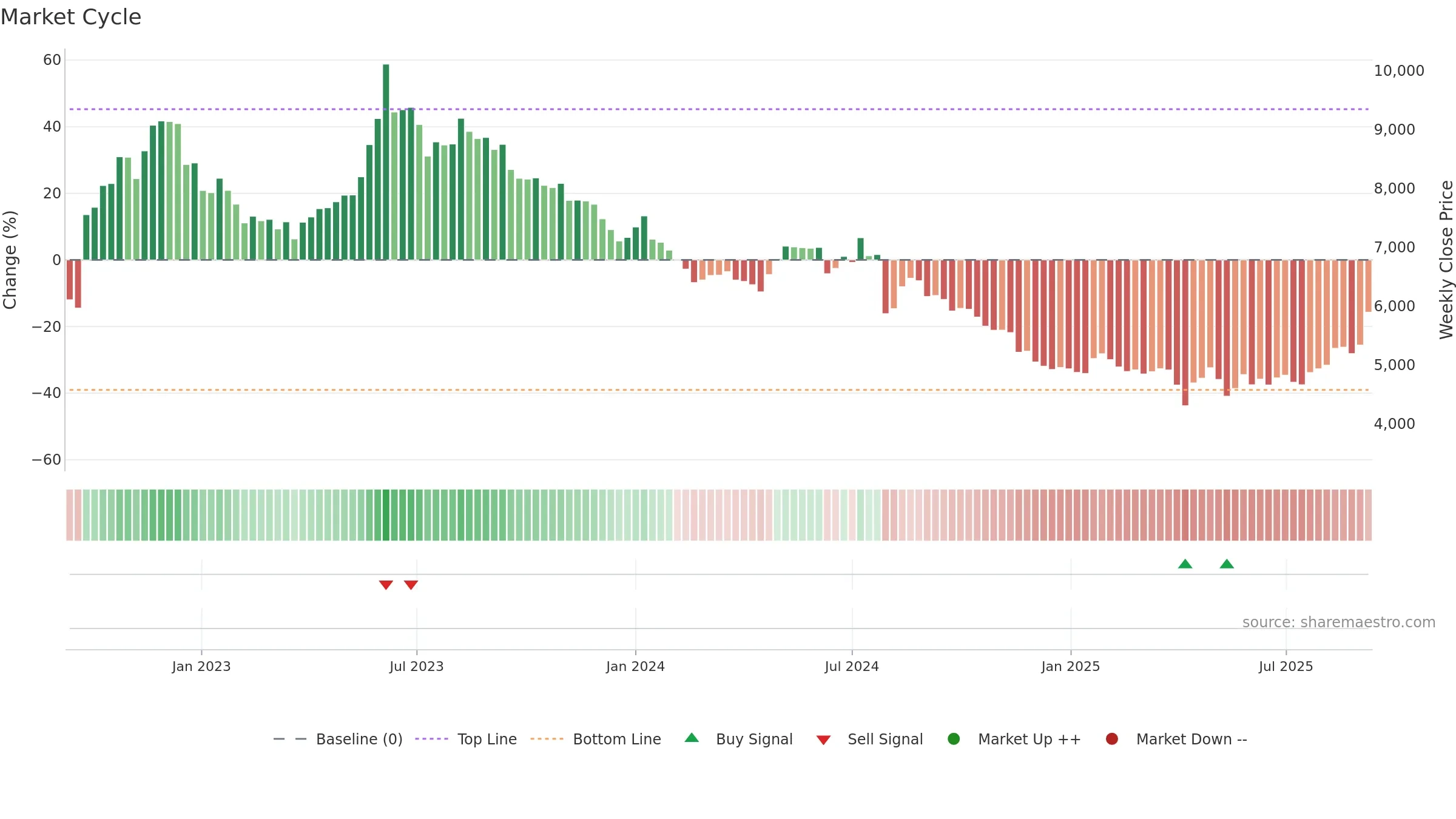The height and width of the screenshot is (819, 1456).
Task: Click the darkest green heat strip cell
Action: click(386, 515)
